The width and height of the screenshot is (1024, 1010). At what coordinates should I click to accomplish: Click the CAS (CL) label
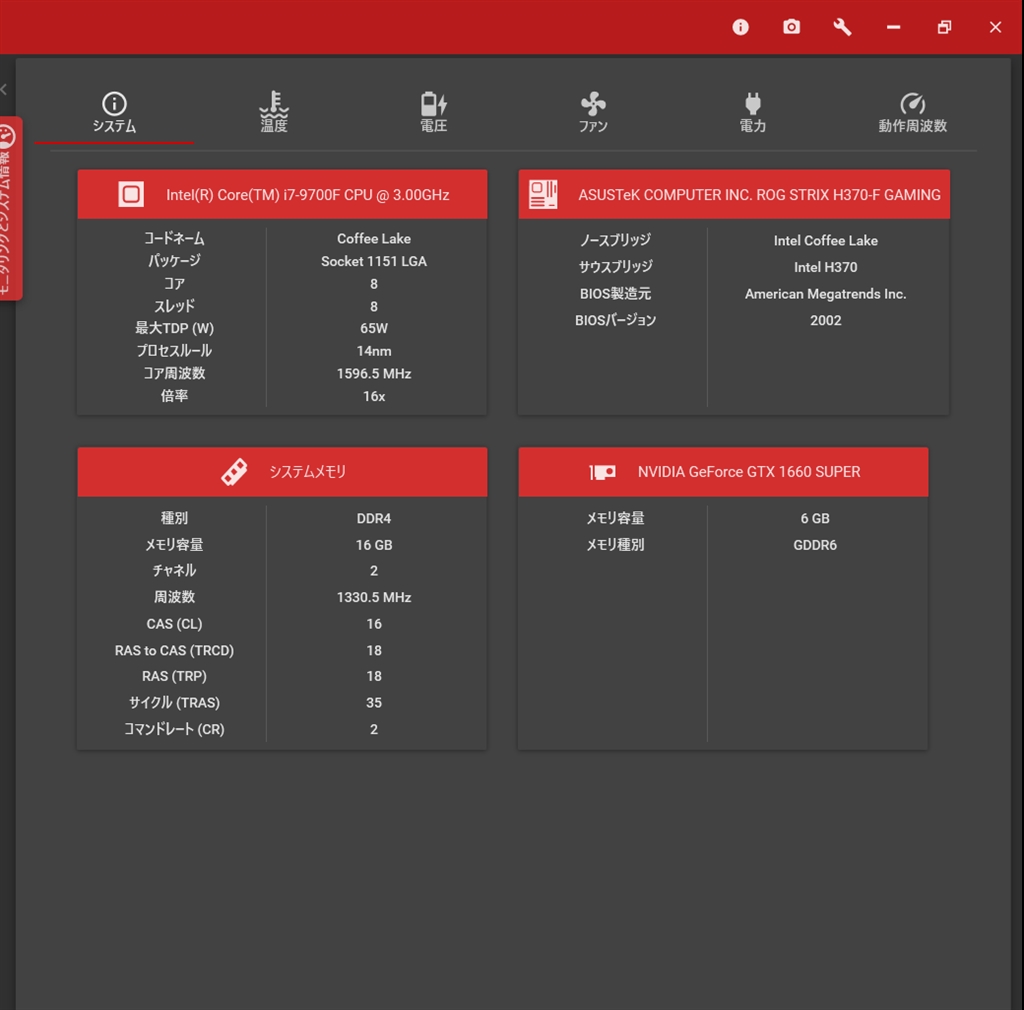coord(174,623)
